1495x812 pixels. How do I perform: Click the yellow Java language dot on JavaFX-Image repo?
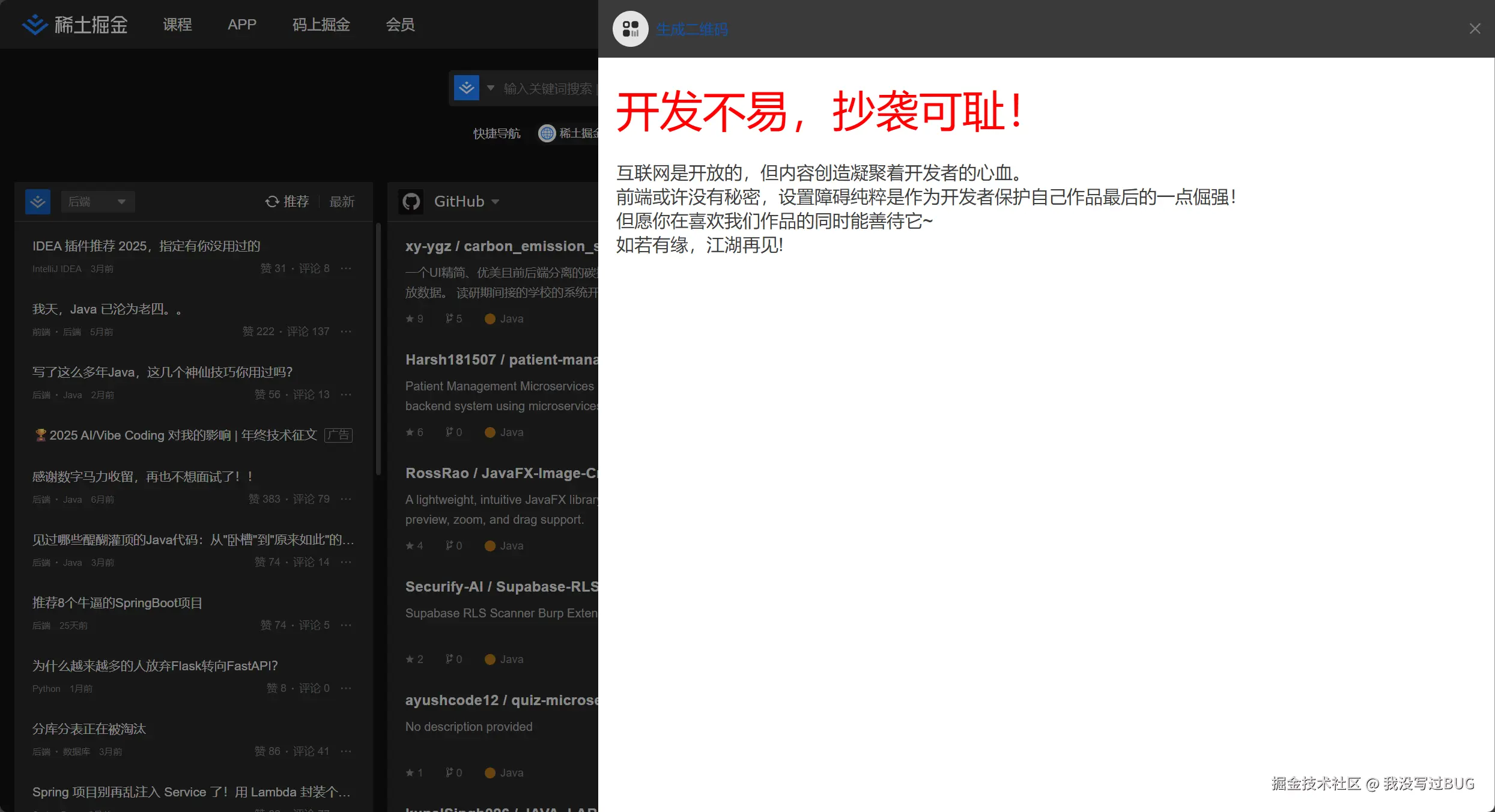(x=490, y=545)
